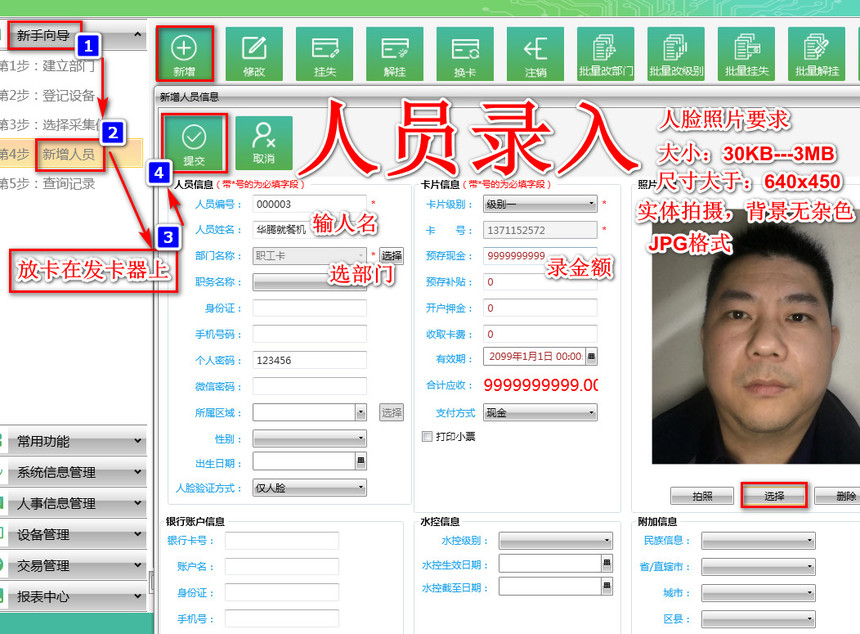Click the 批量挂失 toolbar icon
Screen dimensions: 860x634
[x=746, y=54]
